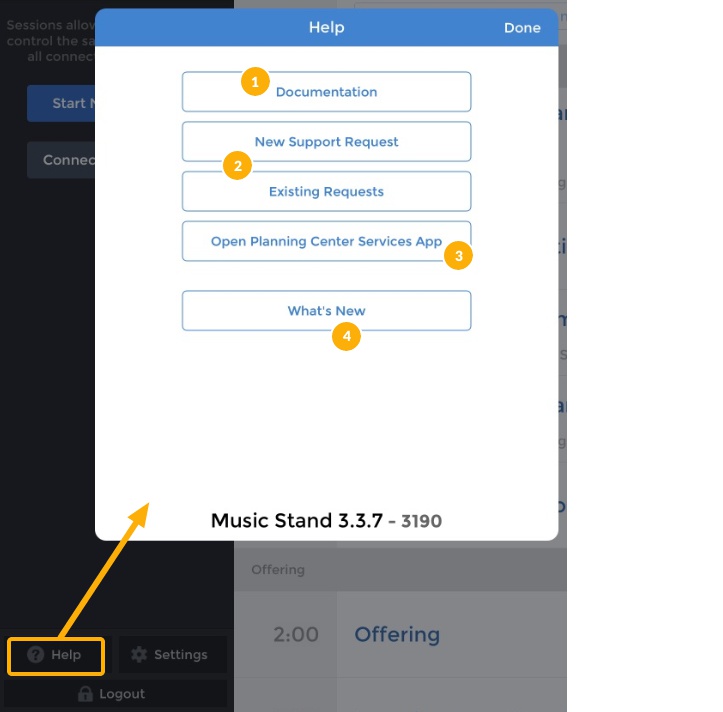This screenshot has height=712, width=723.
Task: Click the Help question mark icon
Action: click(36, 654)
